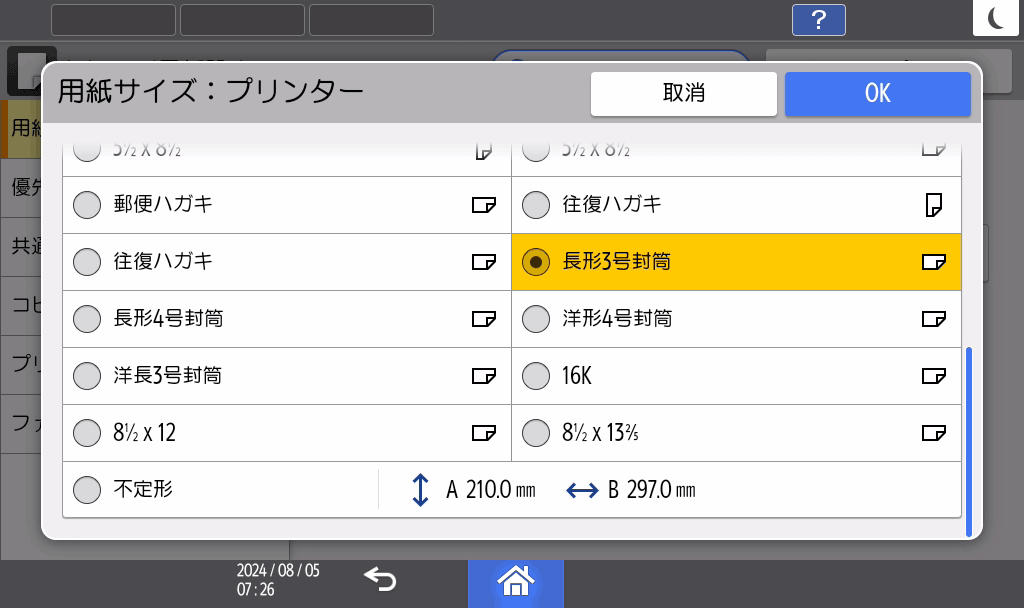Tap the horizontal arrow B dimension icon
This screenshot has height=608, width=1024.
click(582, 490)
